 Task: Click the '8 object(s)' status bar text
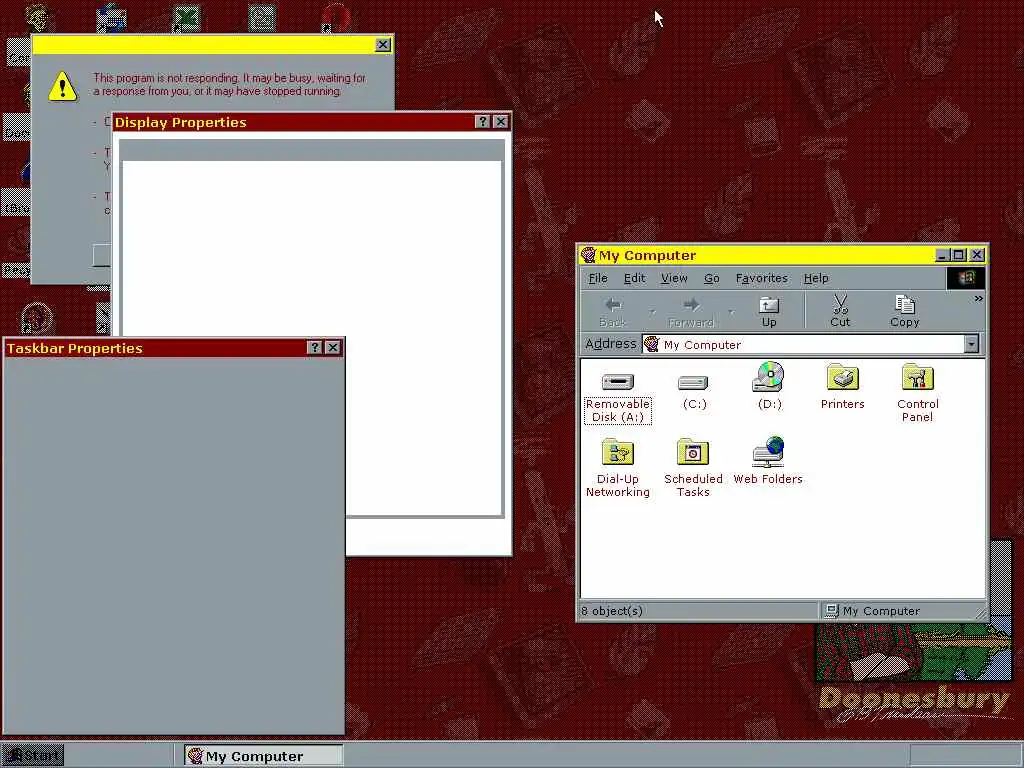coord(612,611)
